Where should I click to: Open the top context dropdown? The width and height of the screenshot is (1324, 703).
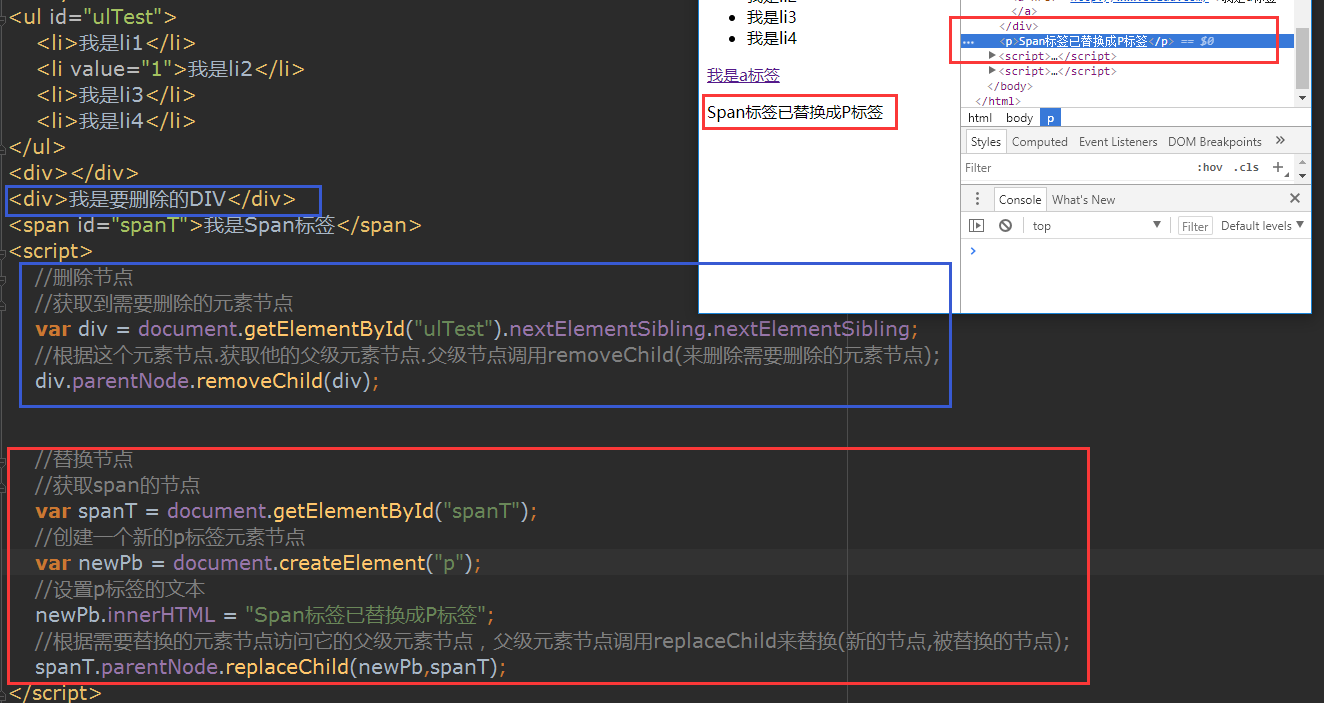coord(1096,226)
